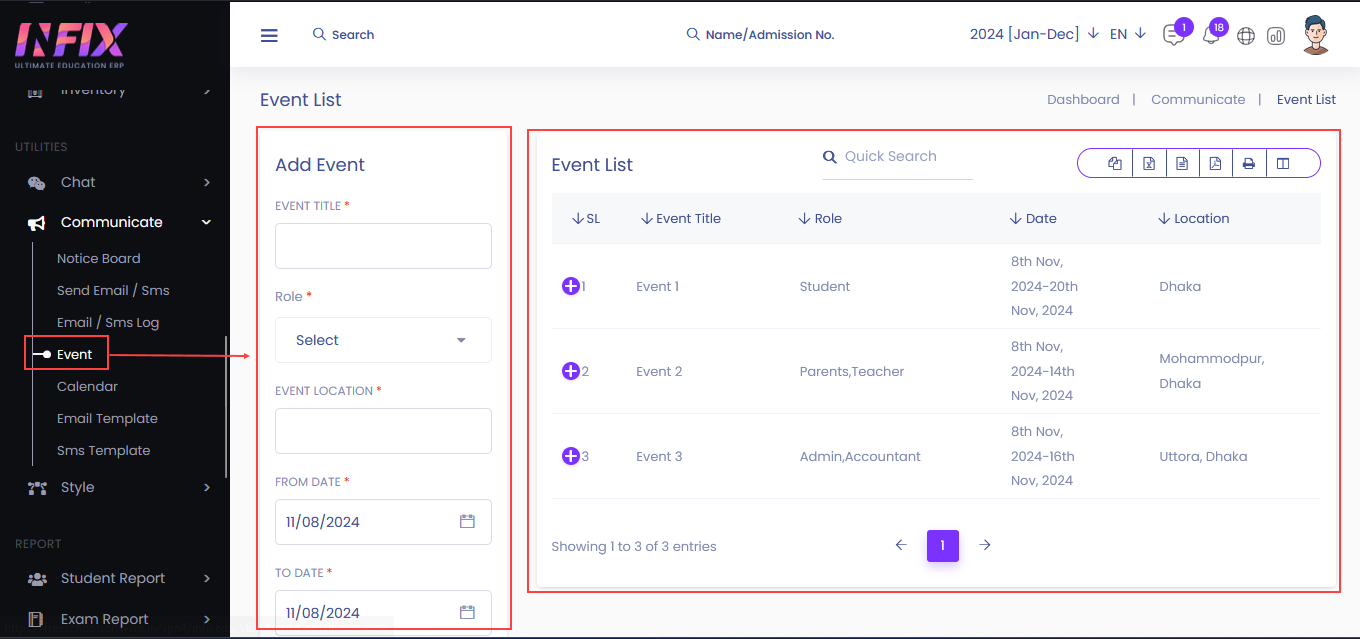
Task: Open Send Email / Sms menu item
Action: coord(113,290)
